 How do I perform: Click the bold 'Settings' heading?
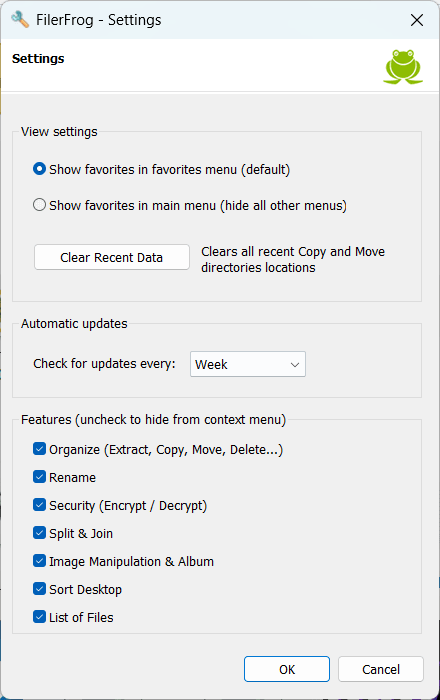pos(38,58)
